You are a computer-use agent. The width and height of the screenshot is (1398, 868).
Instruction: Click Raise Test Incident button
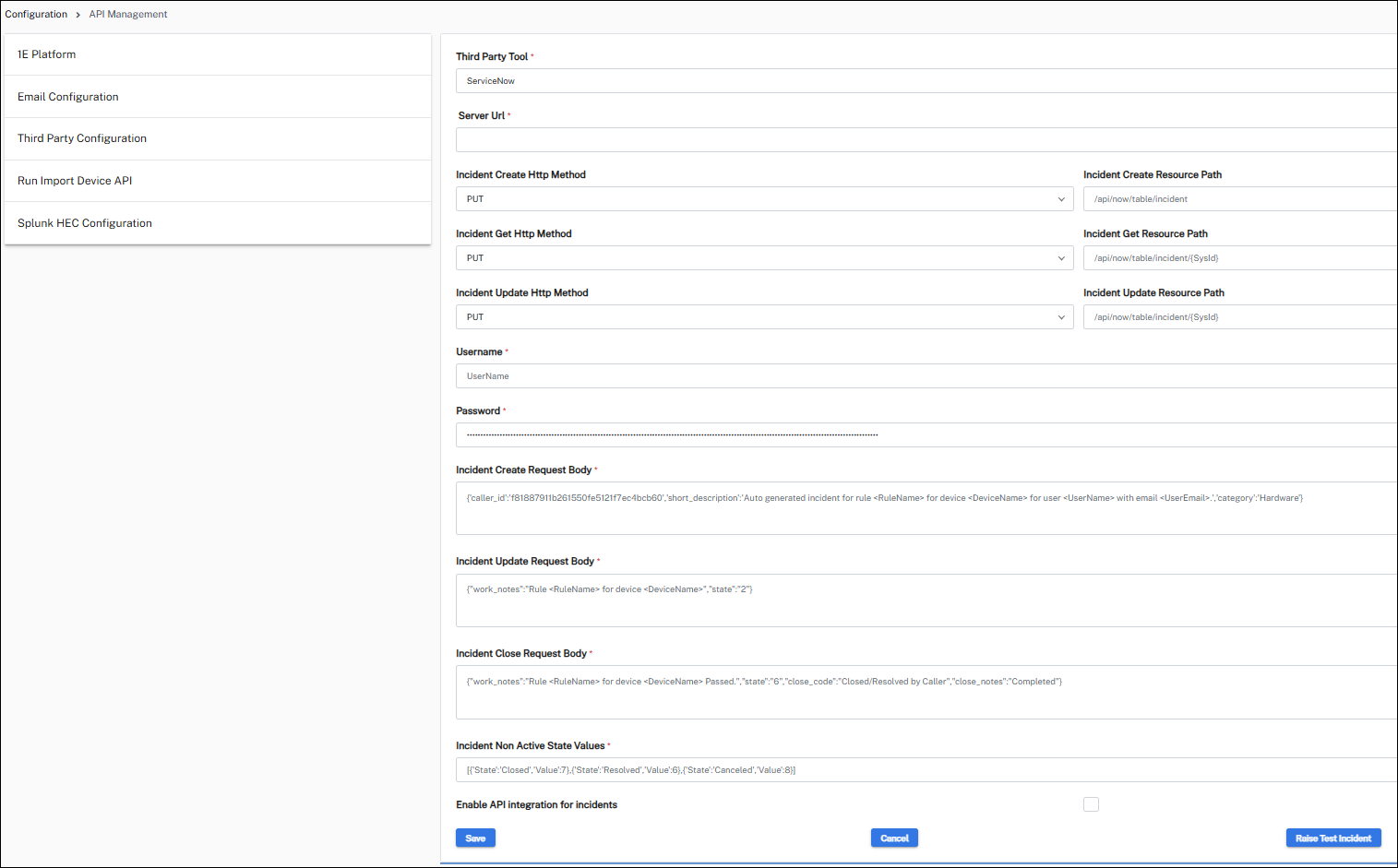1332,838
